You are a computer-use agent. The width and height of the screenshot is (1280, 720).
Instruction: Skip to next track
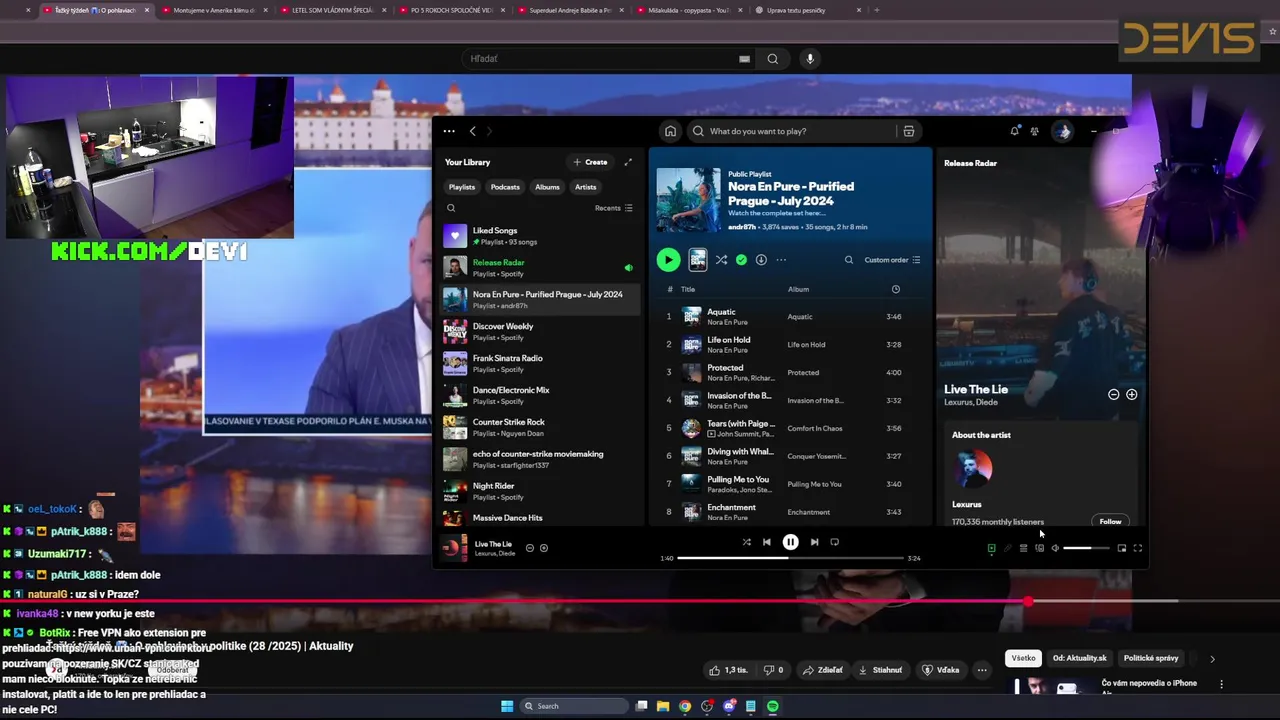(x=814, y=542)
